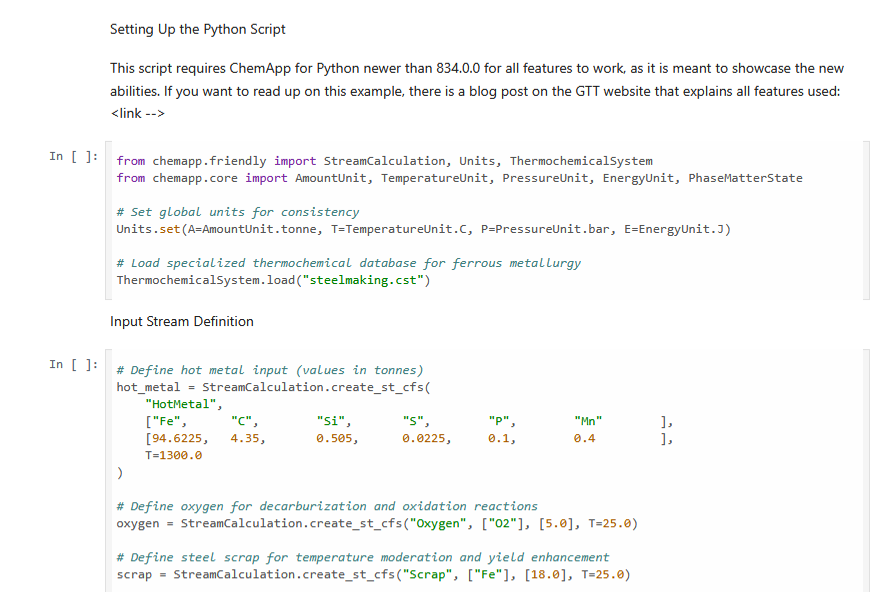
Task: Click the silicon amount value "0.505"
Action: [334, 438]
